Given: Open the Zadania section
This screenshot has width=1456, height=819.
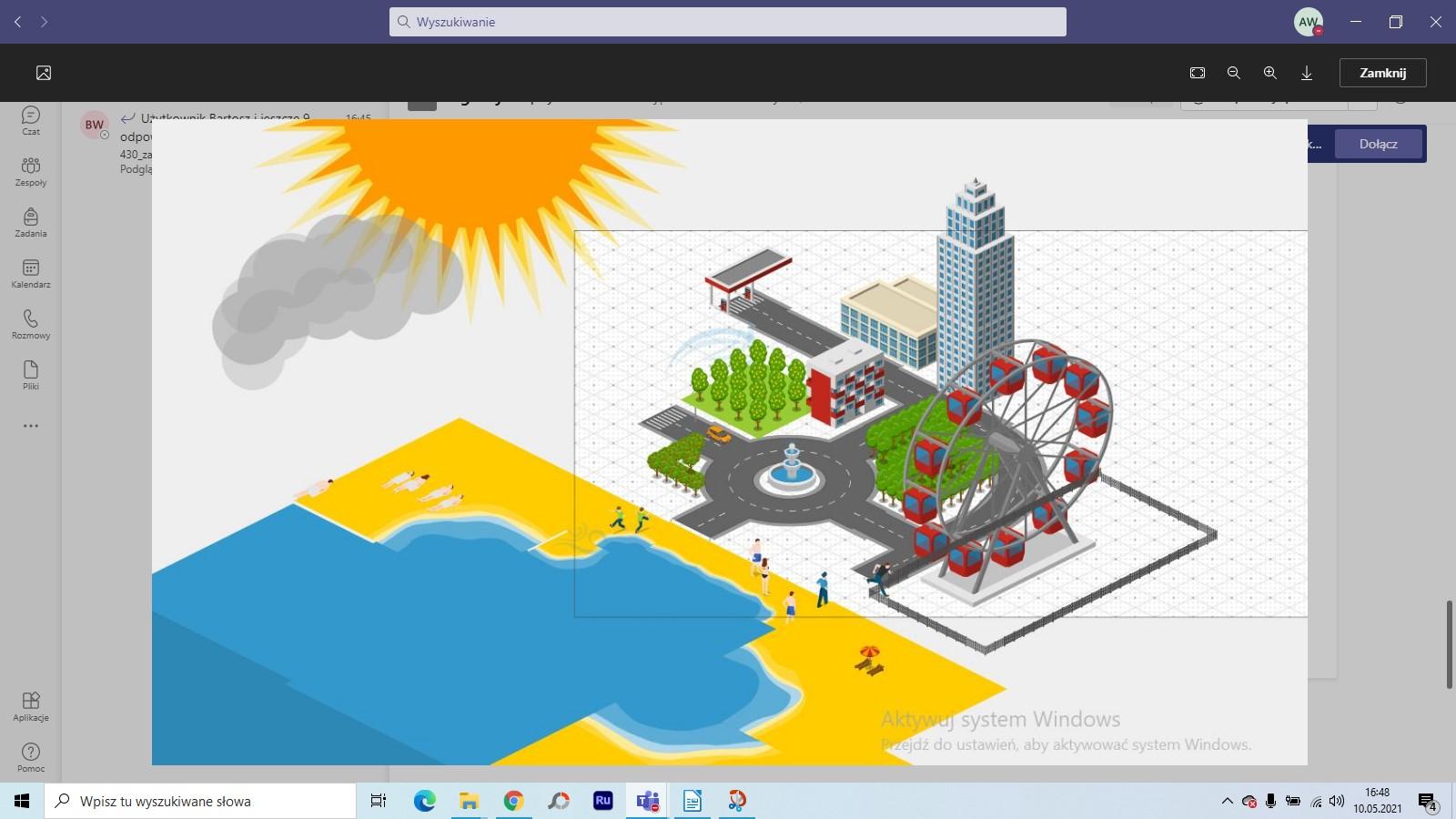Looking at the screenshot, I should click(x=31, y=223).
